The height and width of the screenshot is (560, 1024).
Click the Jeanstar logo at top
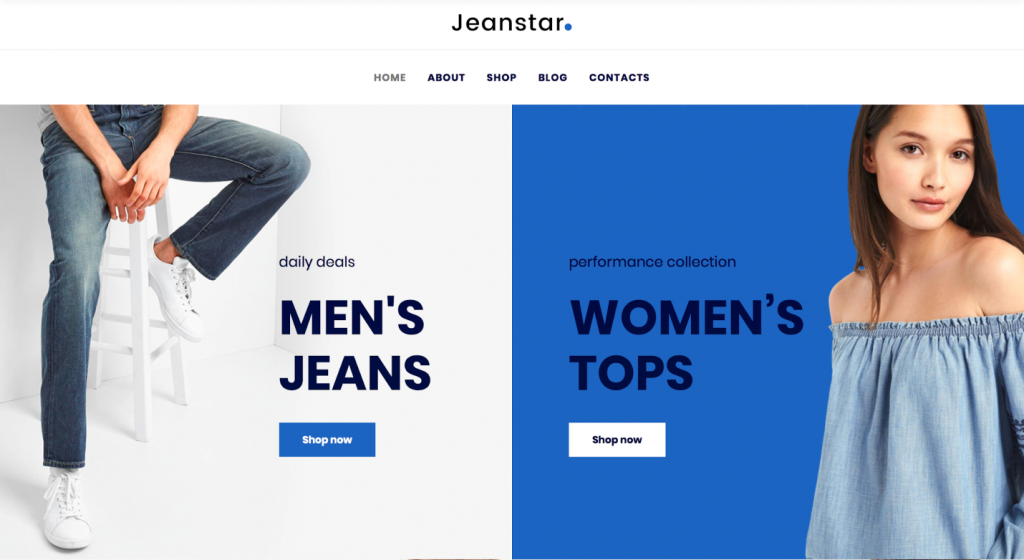511,23
